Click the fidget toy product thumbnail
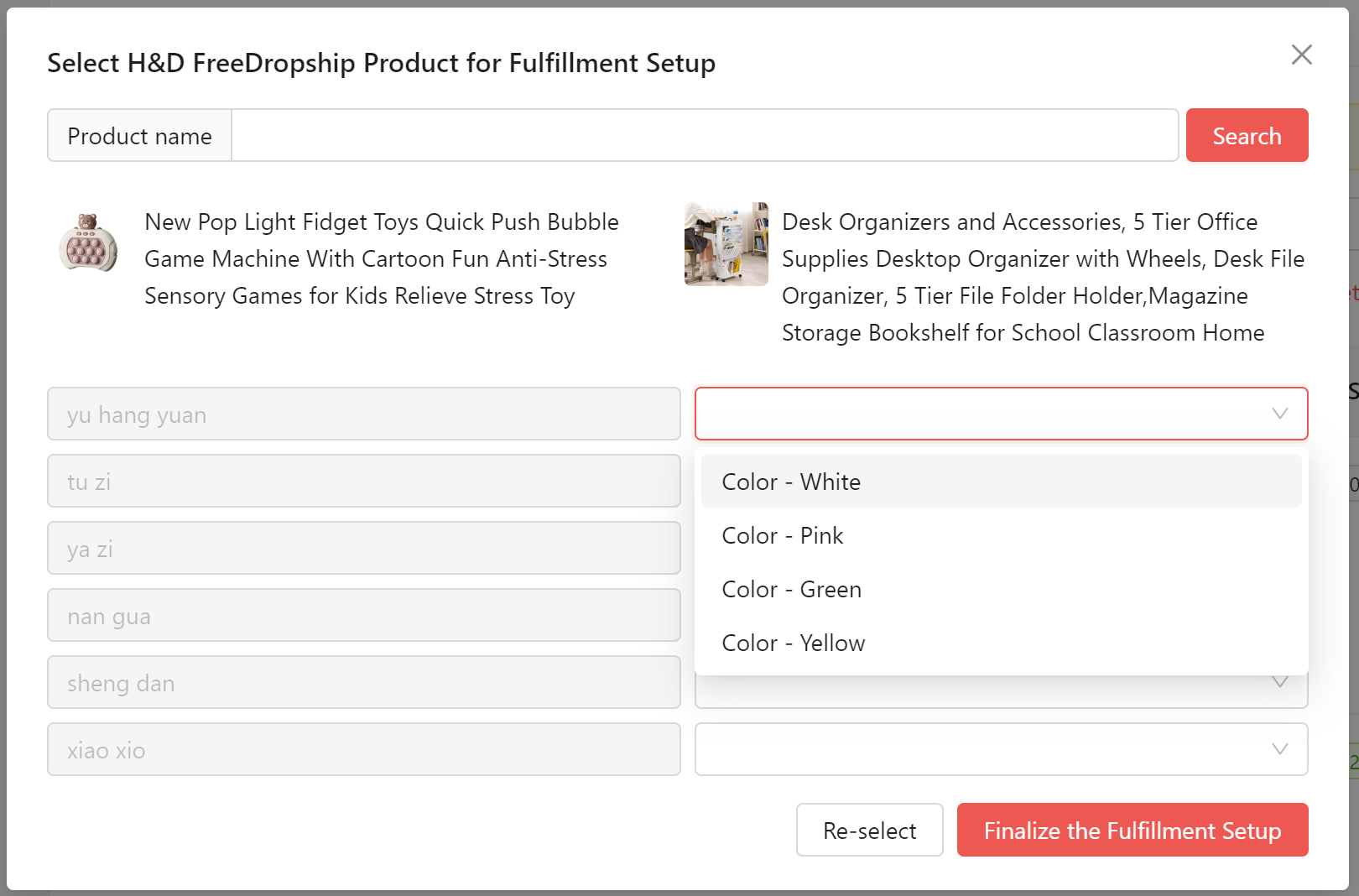The image size is (1359, 896). pyautogui.click(x=88, y=243)
